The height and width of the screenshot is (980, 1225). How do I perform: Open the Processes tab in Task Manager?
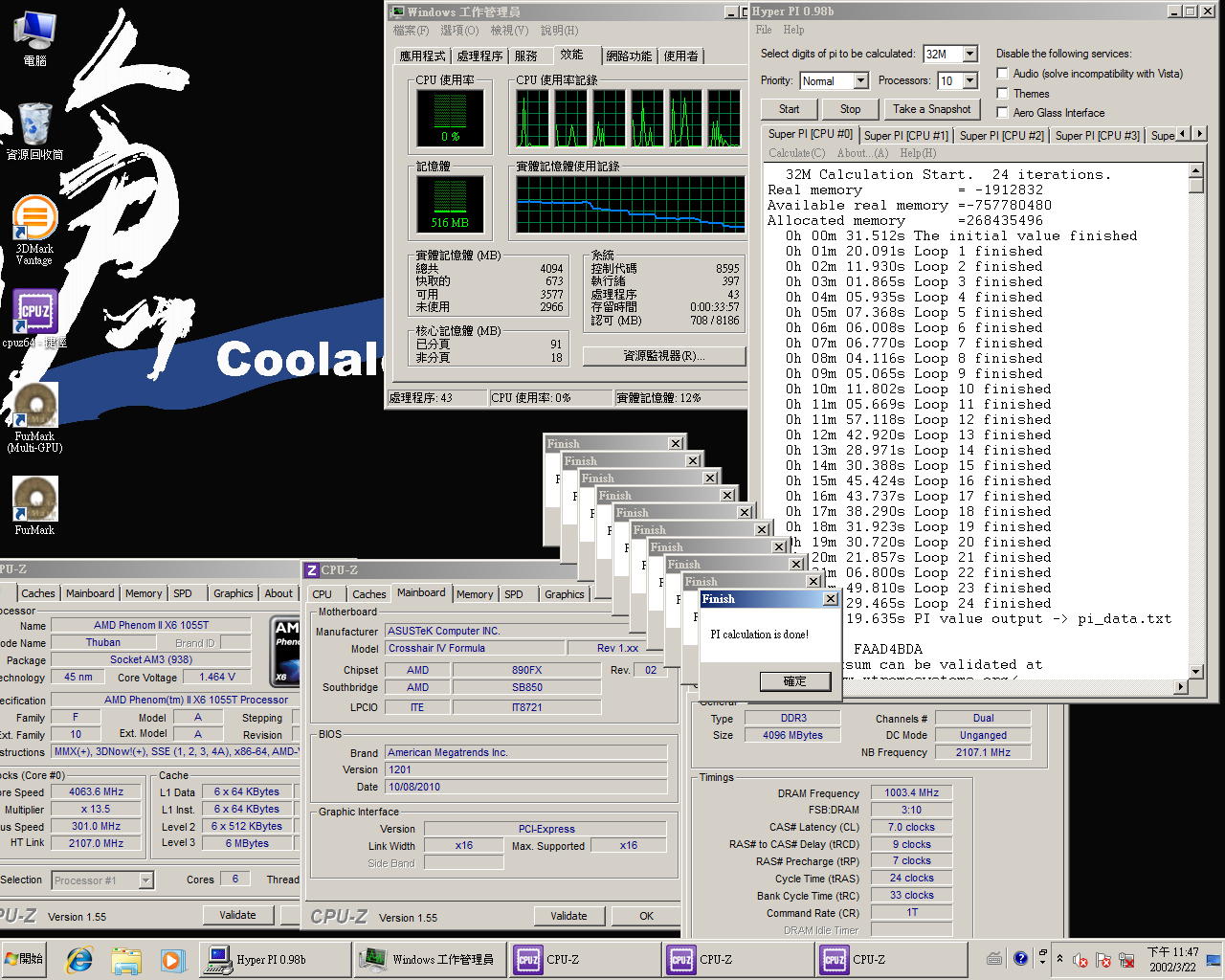tap(479, 56)
